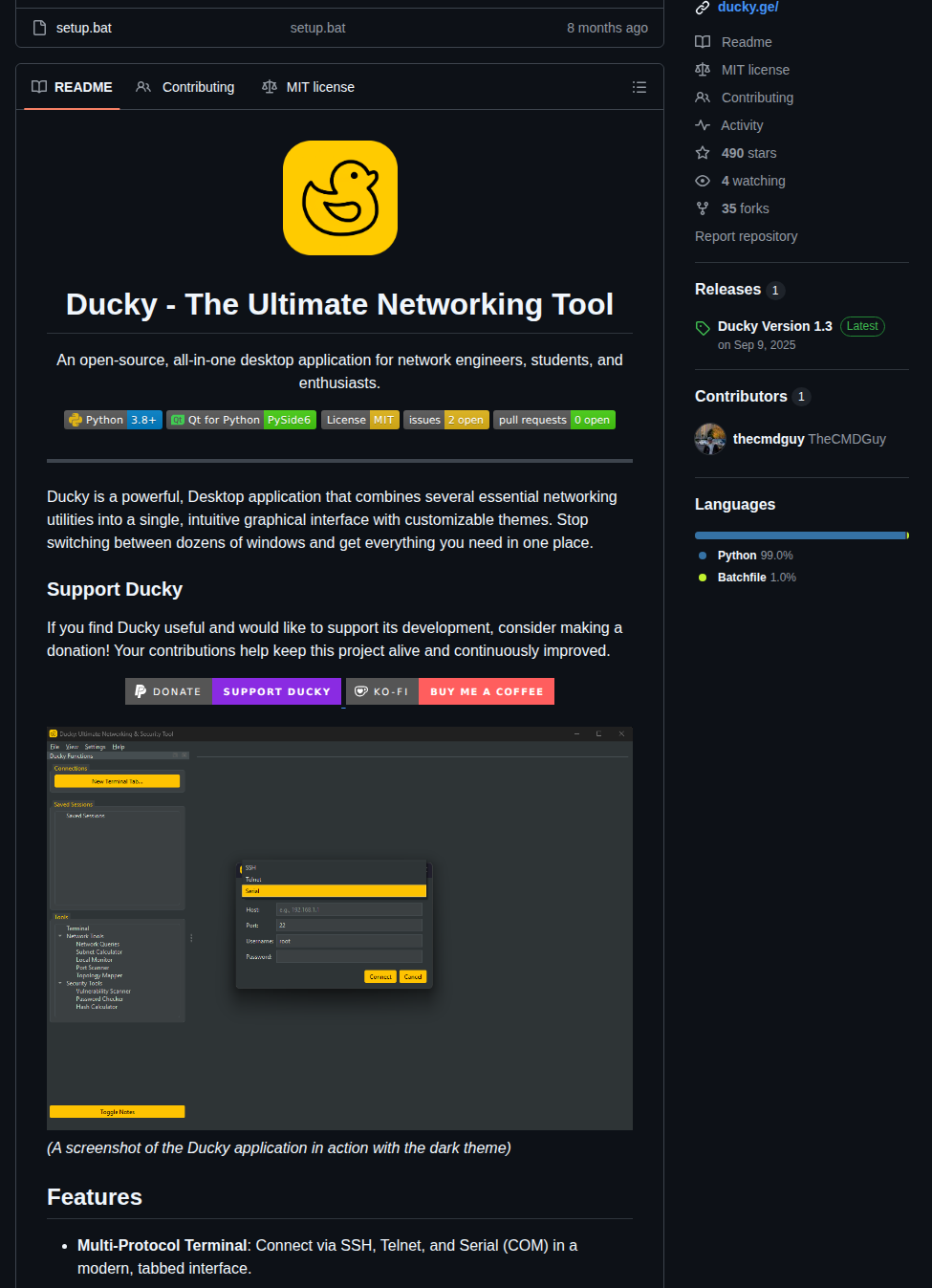Click the pull requests 0 open badge

pyautogui.click(x=554, y=420)
